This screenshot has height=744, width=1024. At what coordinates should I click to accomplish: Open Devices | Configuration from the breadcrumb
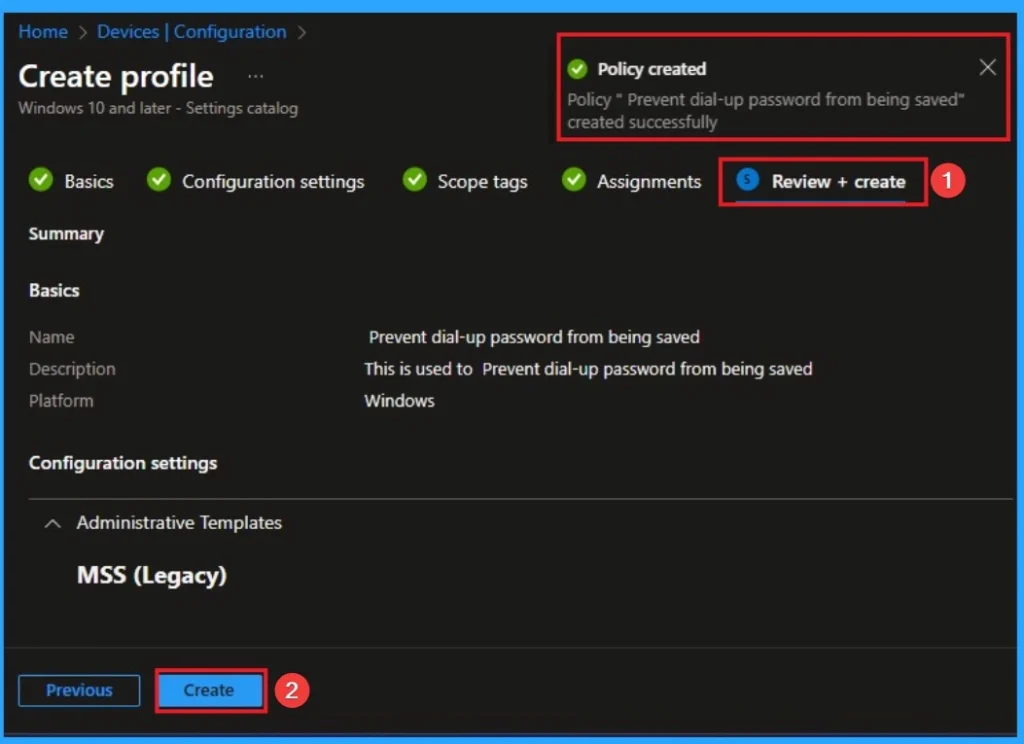click(x=191, y=31)
